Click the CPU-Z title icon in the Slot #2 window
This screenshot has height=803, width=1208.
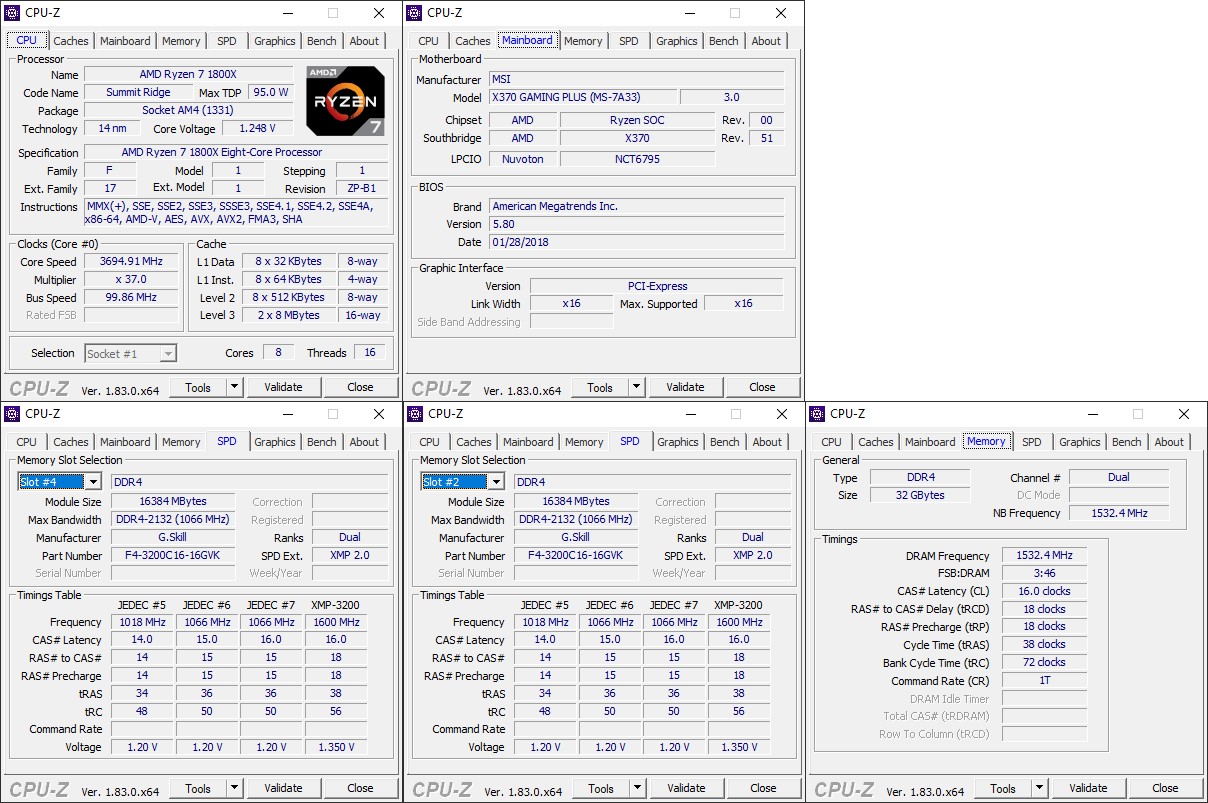(416, 414)
